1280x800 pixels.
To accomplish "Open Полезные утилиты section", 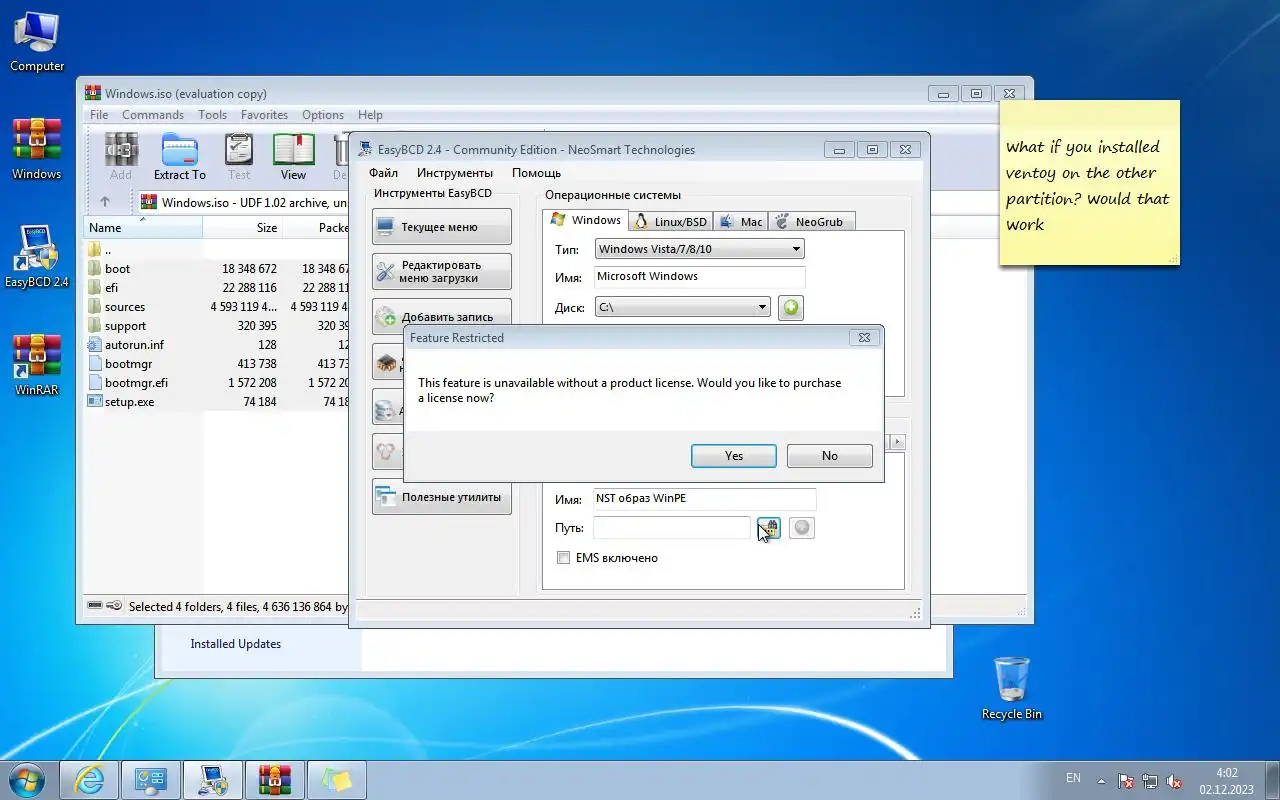I will point(441,497).
